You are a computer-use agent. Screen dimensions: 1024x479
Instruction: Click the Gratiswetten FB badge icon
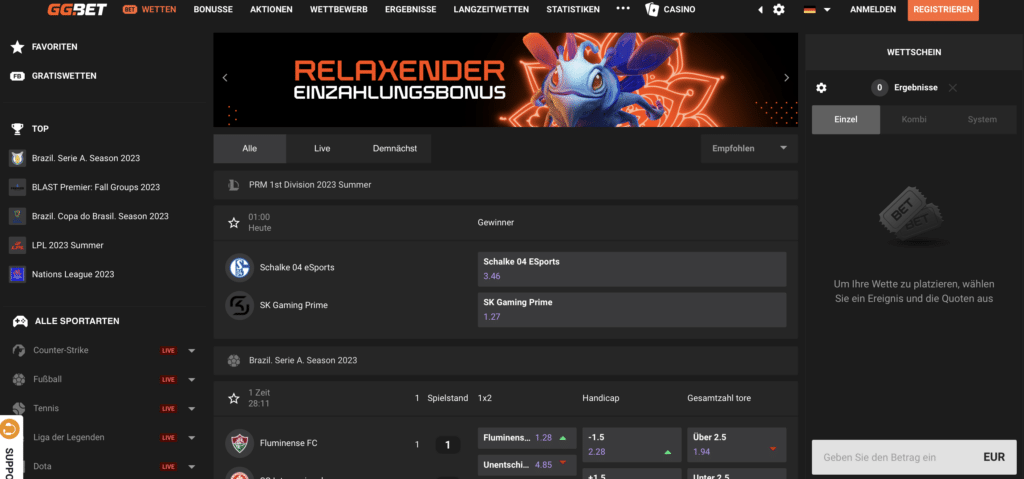coord(18,76)
